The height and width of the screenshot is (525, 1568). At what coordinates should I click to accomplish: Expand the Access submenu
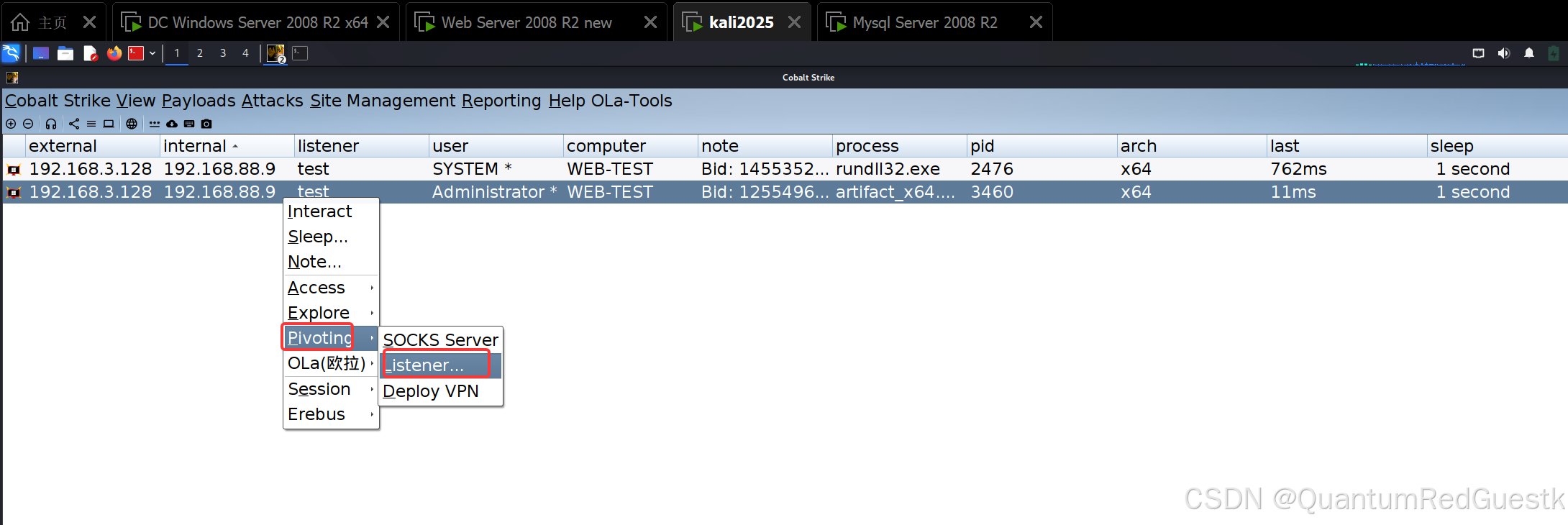tap(331, 288)
